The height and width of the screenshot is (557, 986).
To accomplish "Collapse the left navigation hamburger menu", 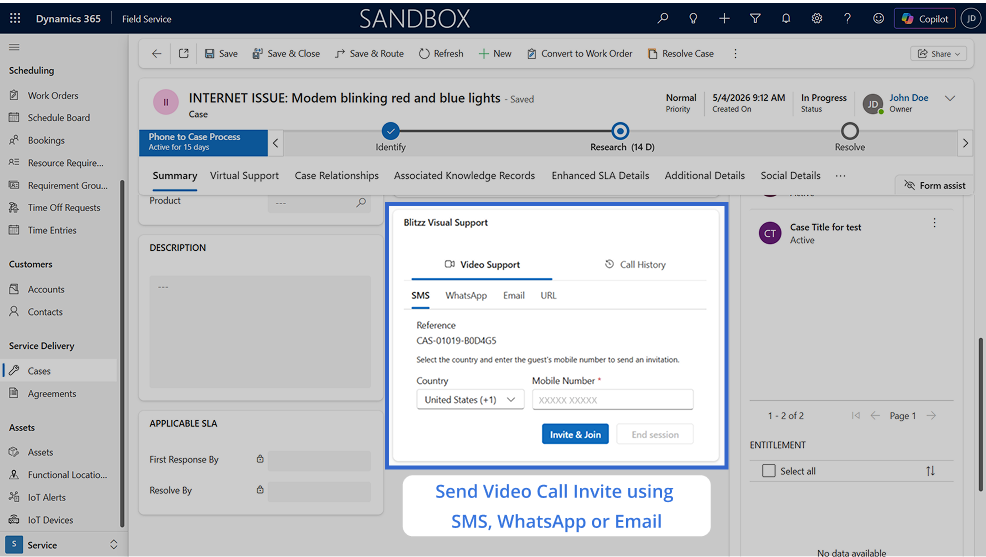I will 14,47.
